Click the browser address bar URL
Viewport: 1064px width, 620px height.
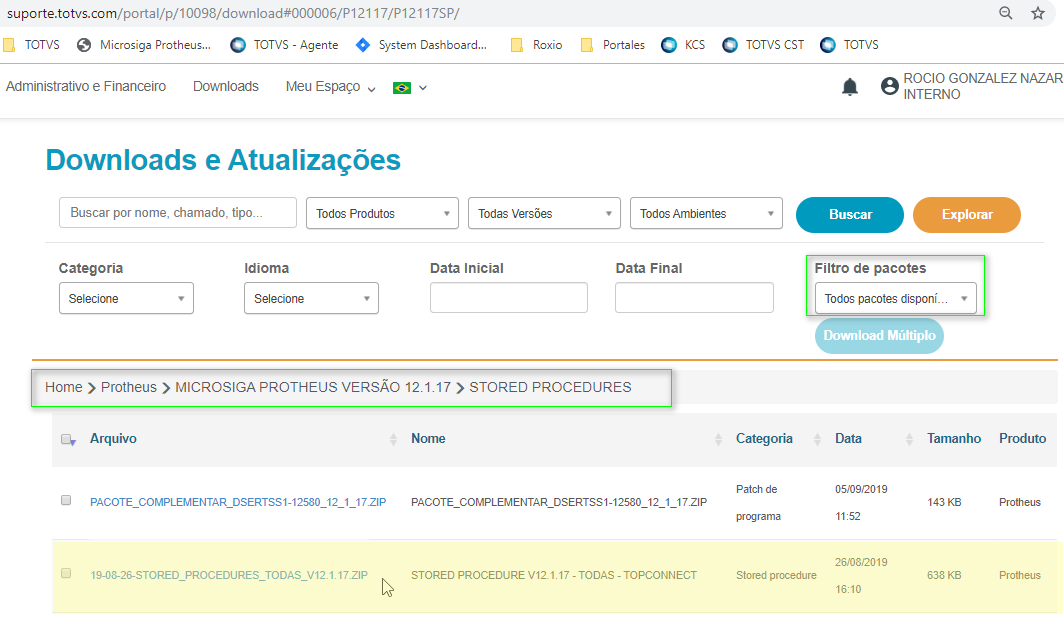[233, 13]
